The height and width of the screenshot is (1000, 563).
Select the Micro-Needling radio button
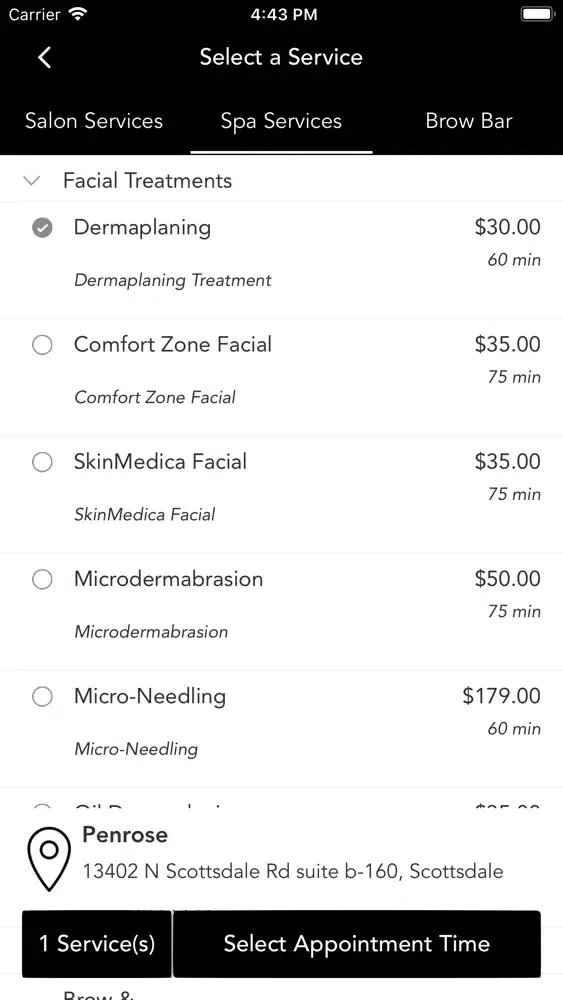coord(42,697)
